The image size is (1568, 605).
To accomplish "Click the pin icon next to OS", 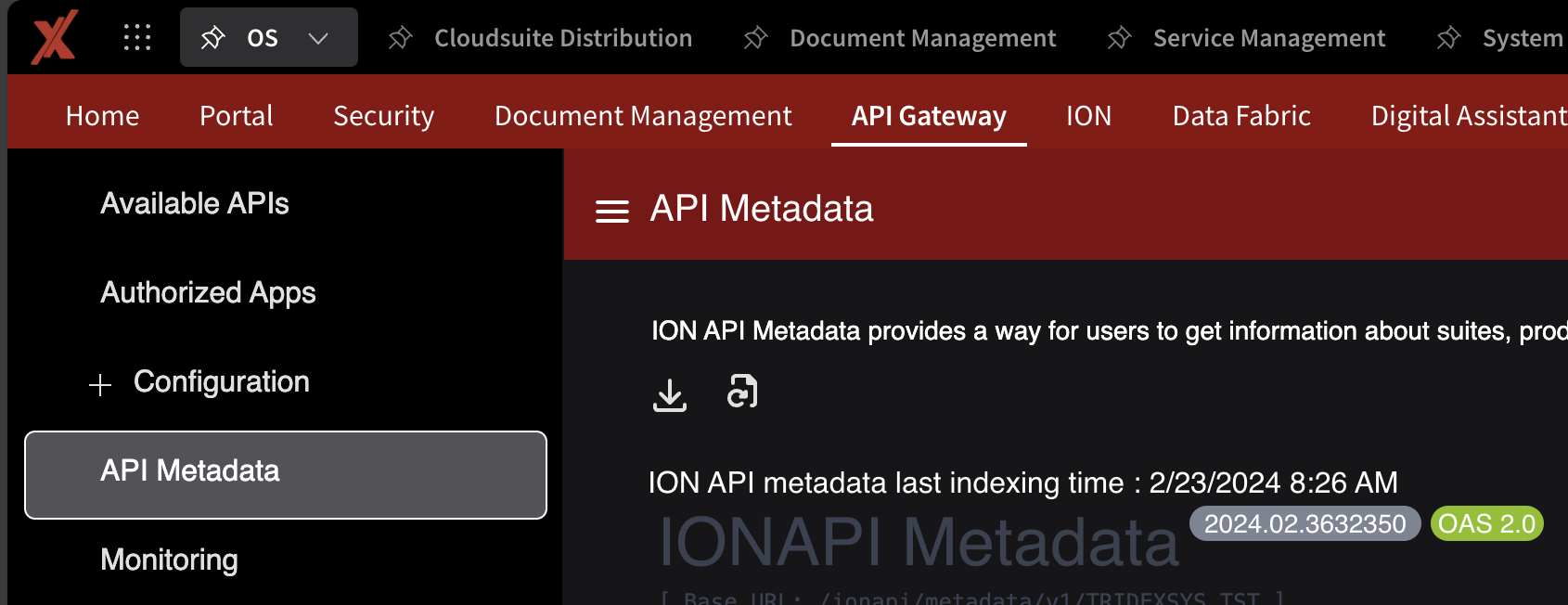I will (212, 37).
